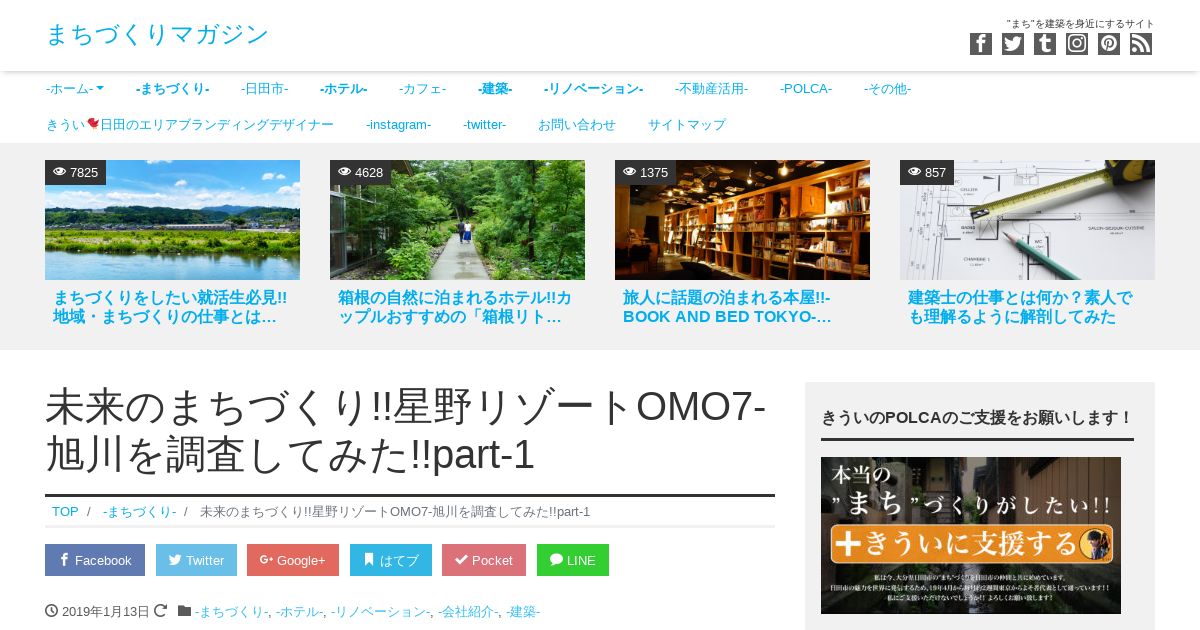
Task: Open article 箱根の自然に泊まれるホテル!!
Action: pyautogui.click(x=455, y=307)
